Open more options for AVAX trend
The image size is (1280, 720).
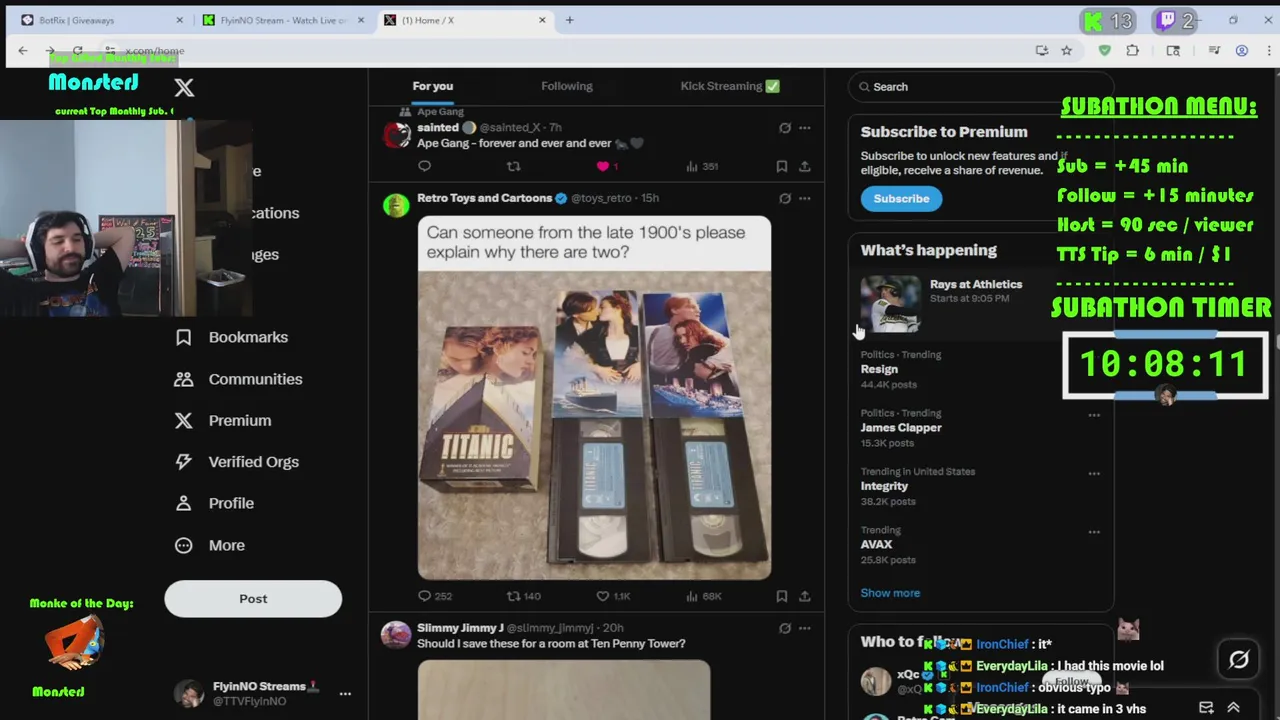(x=1094, y=532)
